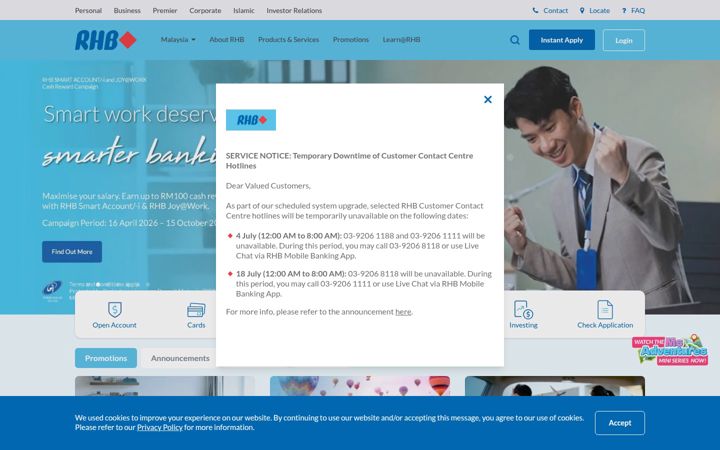The width and height of the screenshot is (720, 450).
Task: Open Products & Services menu
Action: pos(288,40)
